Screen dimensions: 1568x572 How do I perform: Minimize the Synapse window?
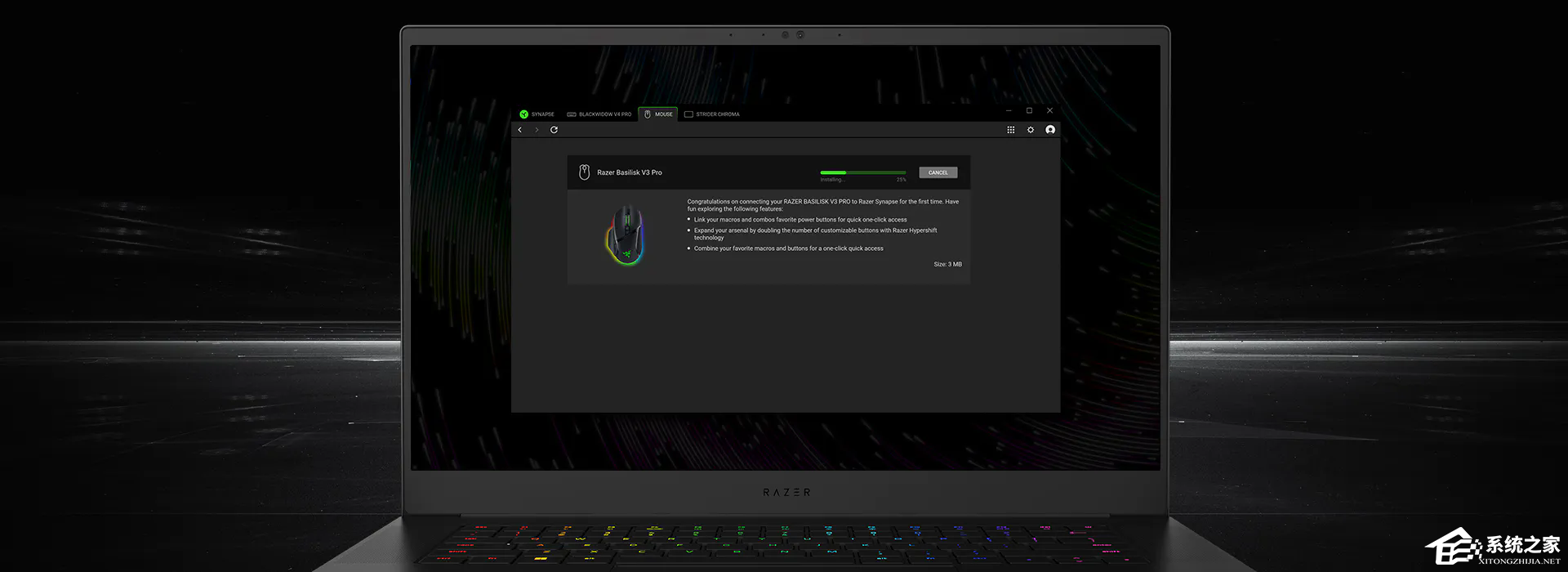click(1009, 110)
